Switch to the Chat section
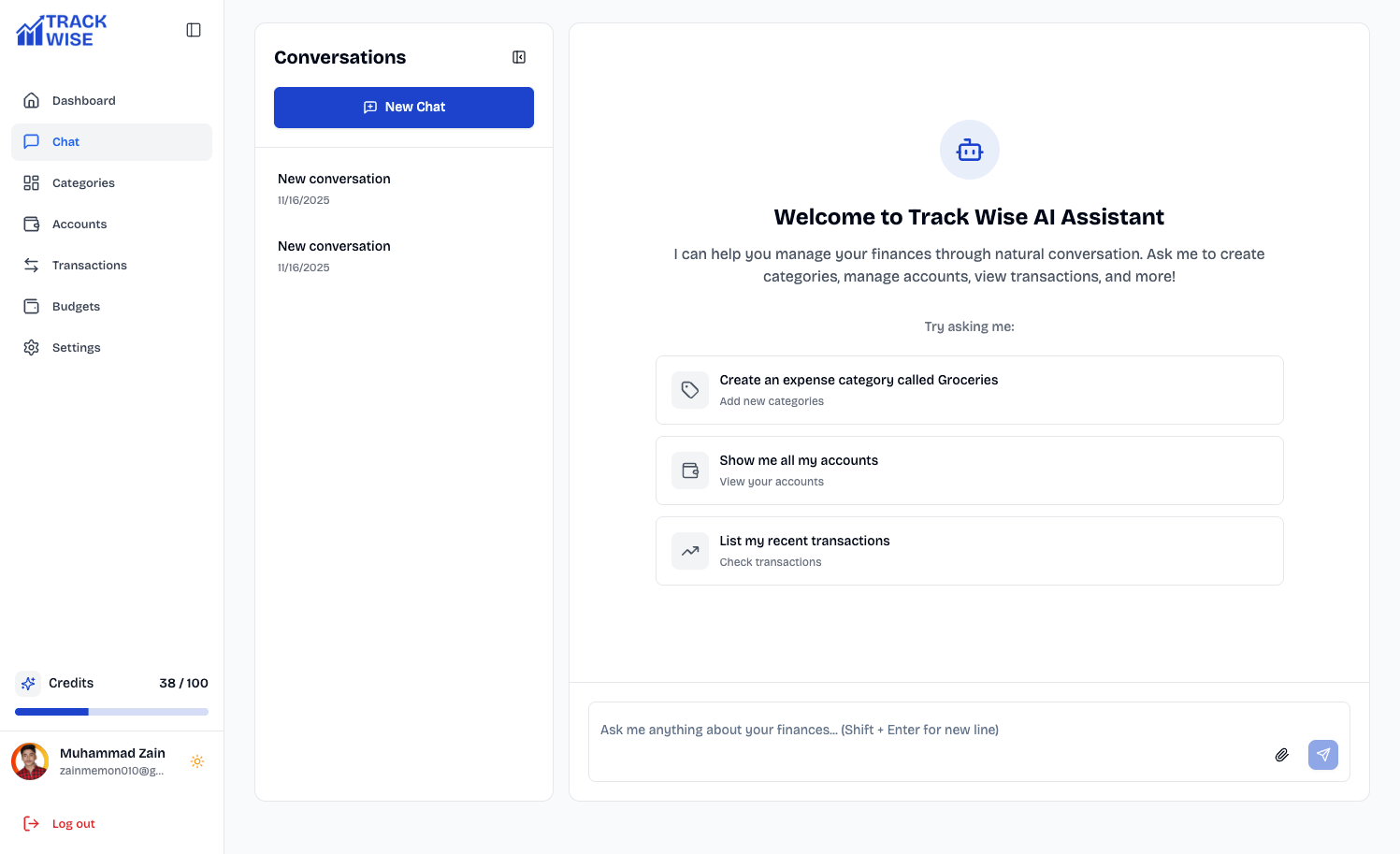The height and width of the screenshot is (854, 1400). tap(65, 141)
